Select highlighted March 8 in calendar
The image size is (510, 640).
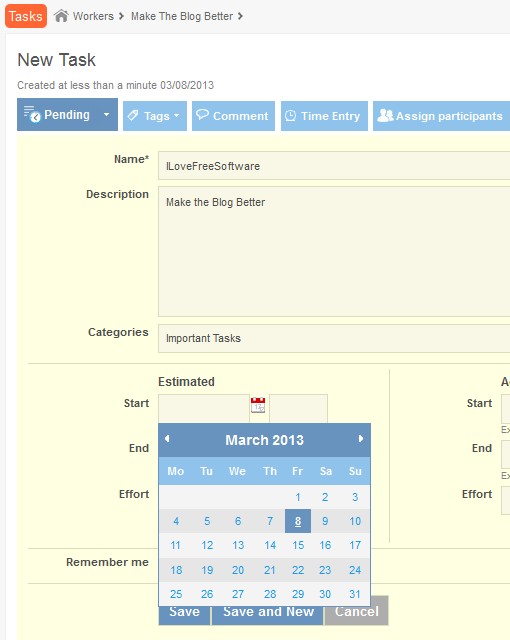(298, 521)
